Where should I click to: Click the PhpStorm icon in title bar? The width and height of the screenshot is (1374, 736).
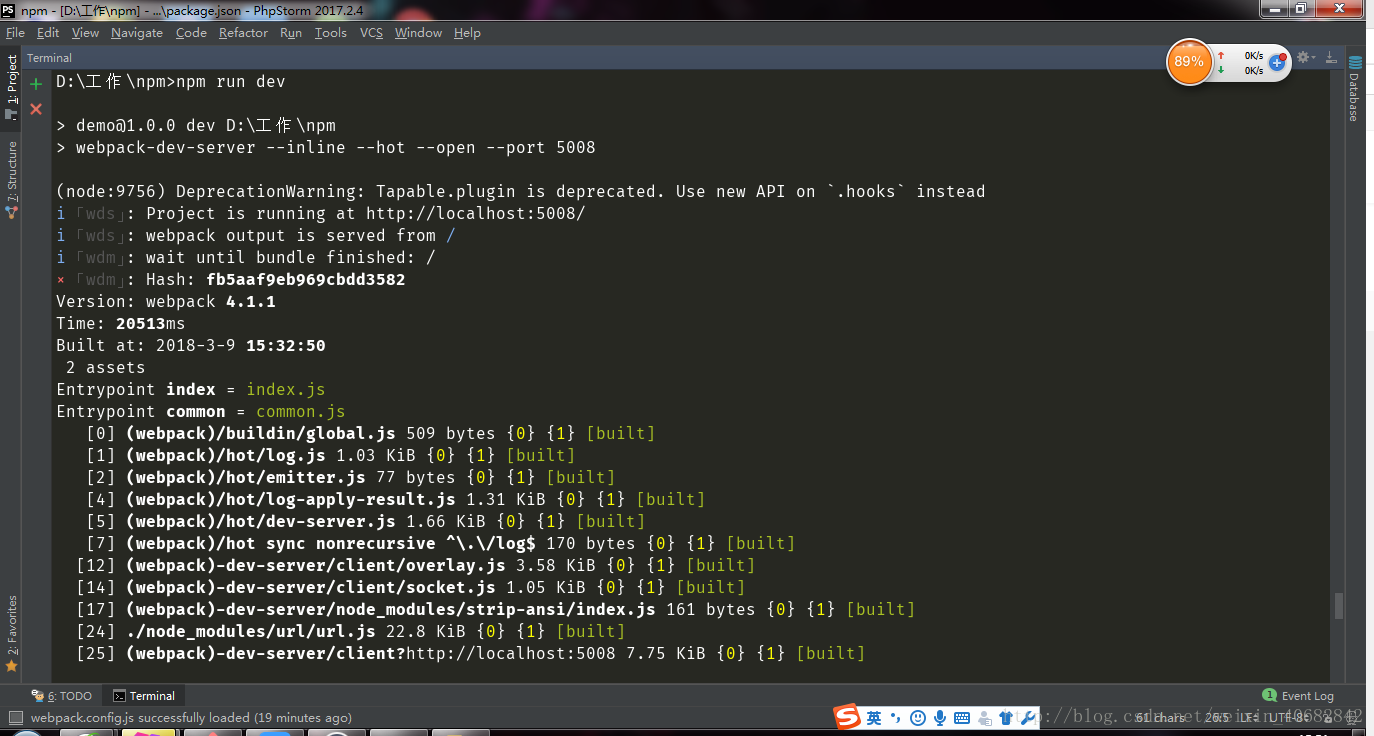pos(8,9)
